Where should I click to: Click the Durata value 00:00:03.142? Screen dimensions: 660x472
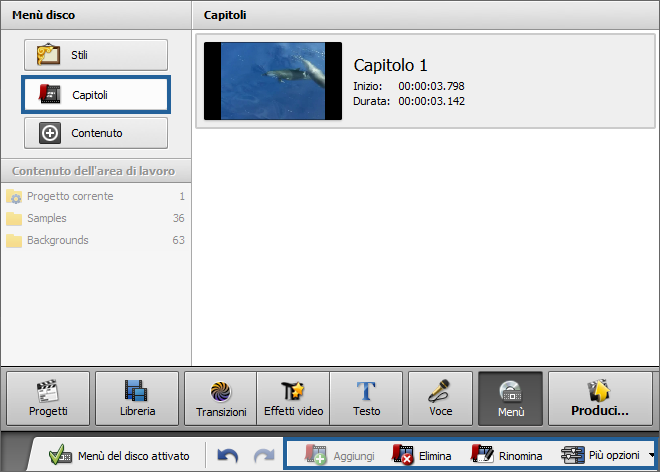431,101
